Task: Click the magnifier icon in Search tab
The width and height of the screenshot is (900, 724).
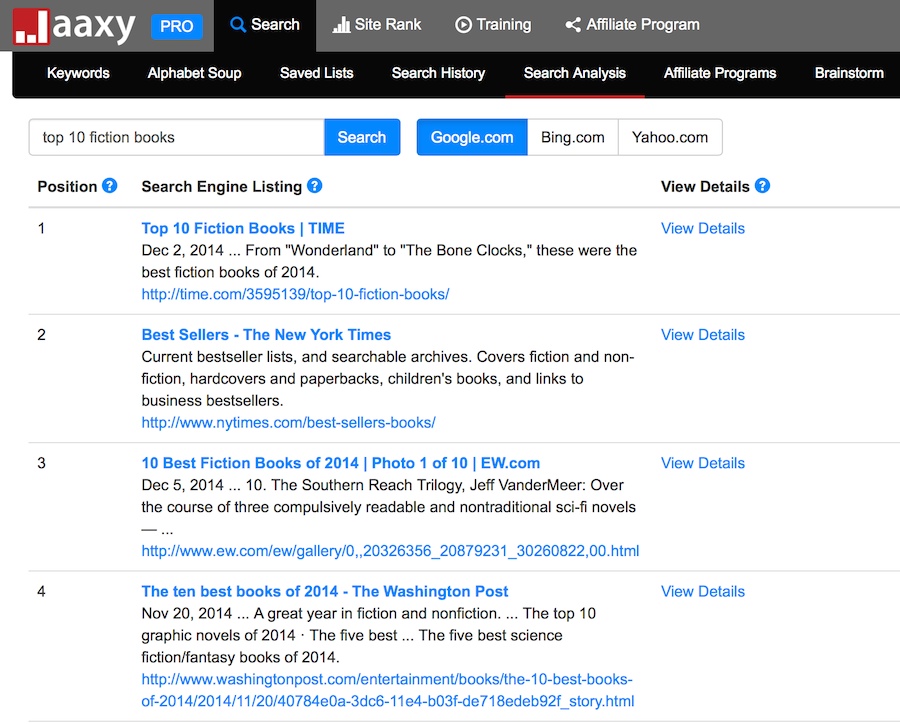Action: 238,25
